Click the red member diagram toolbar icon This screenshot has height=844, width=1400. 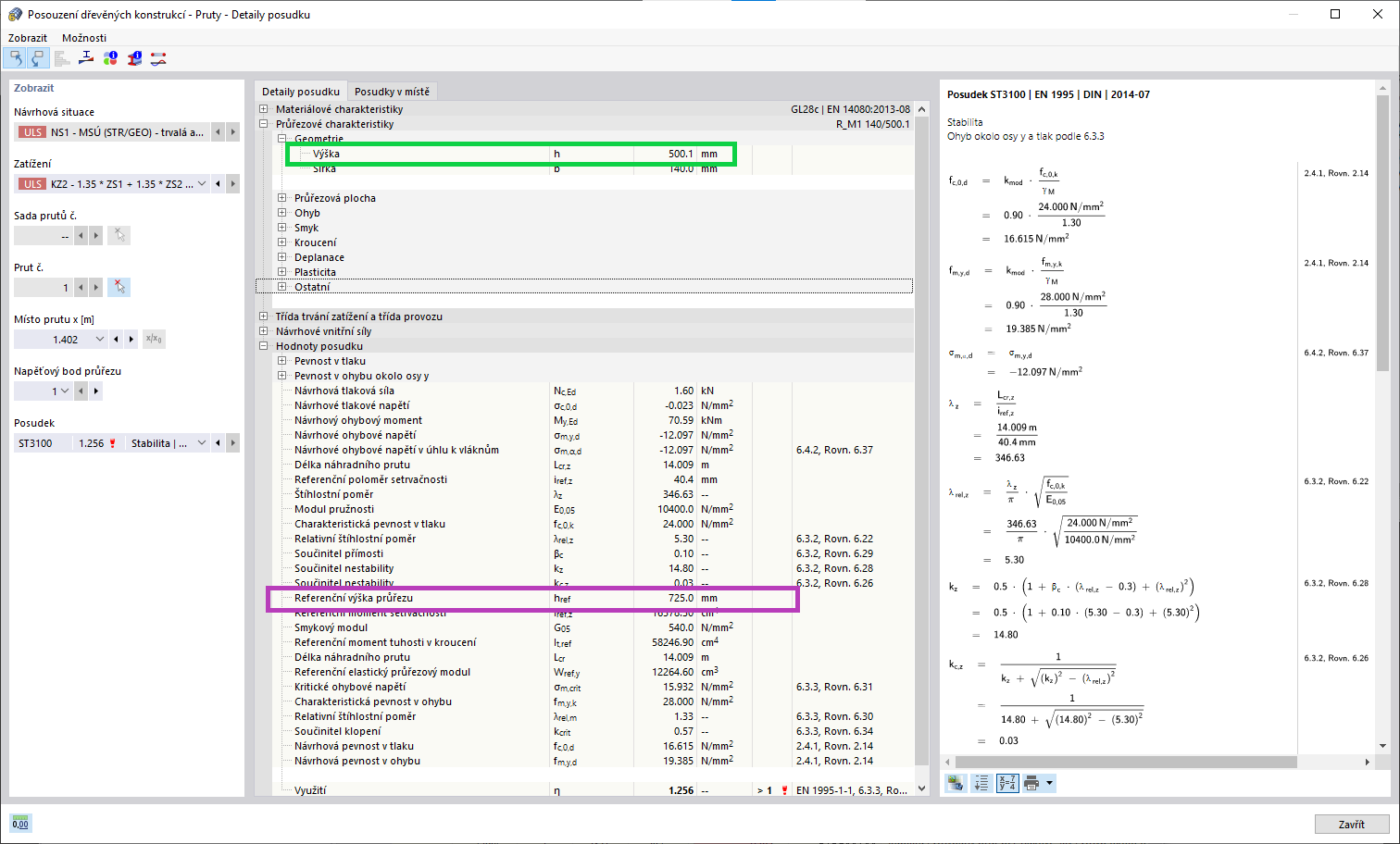(158, 58)
